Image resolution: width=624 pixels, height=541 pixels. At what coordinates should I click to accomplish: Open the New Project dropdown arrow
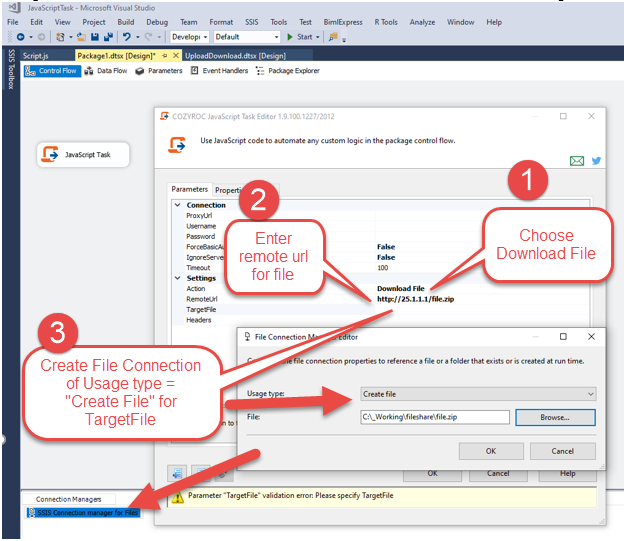coord(71,37)
